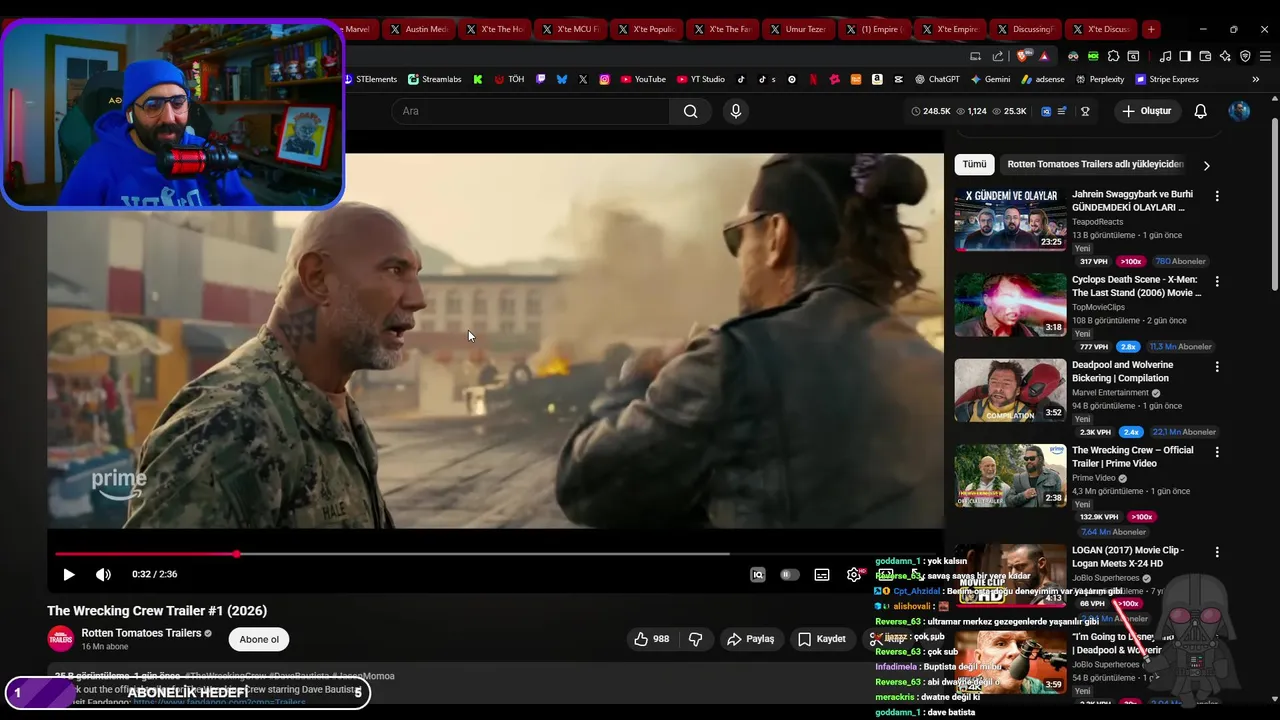Open the ChatGPT bookmark

click(x=937, y=79)
